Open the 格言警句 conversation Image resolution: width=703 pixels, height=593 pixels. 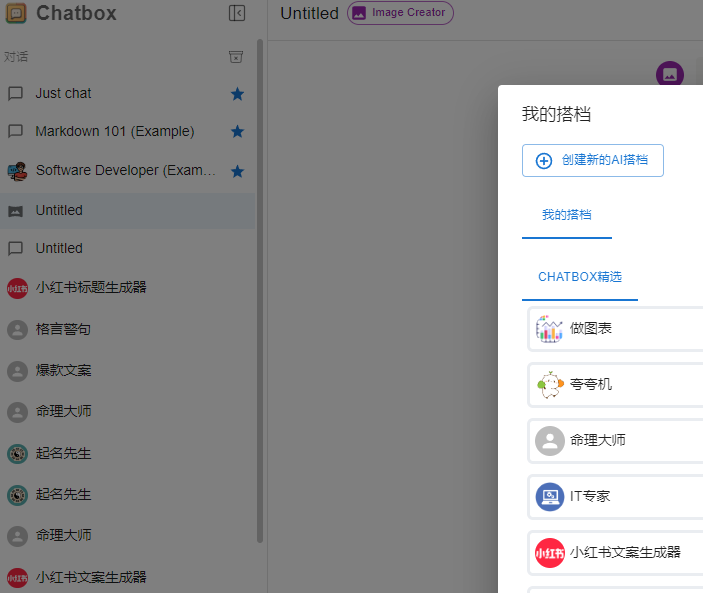point(127,329)
